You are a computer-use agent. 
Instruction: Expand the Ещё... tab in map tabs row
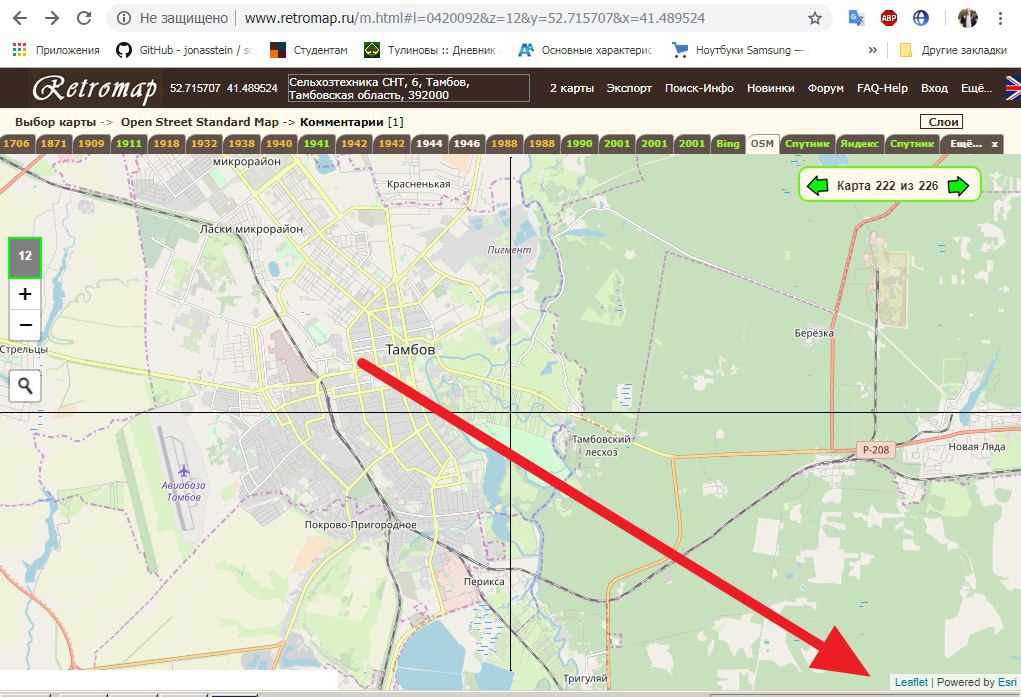point(965,144)
